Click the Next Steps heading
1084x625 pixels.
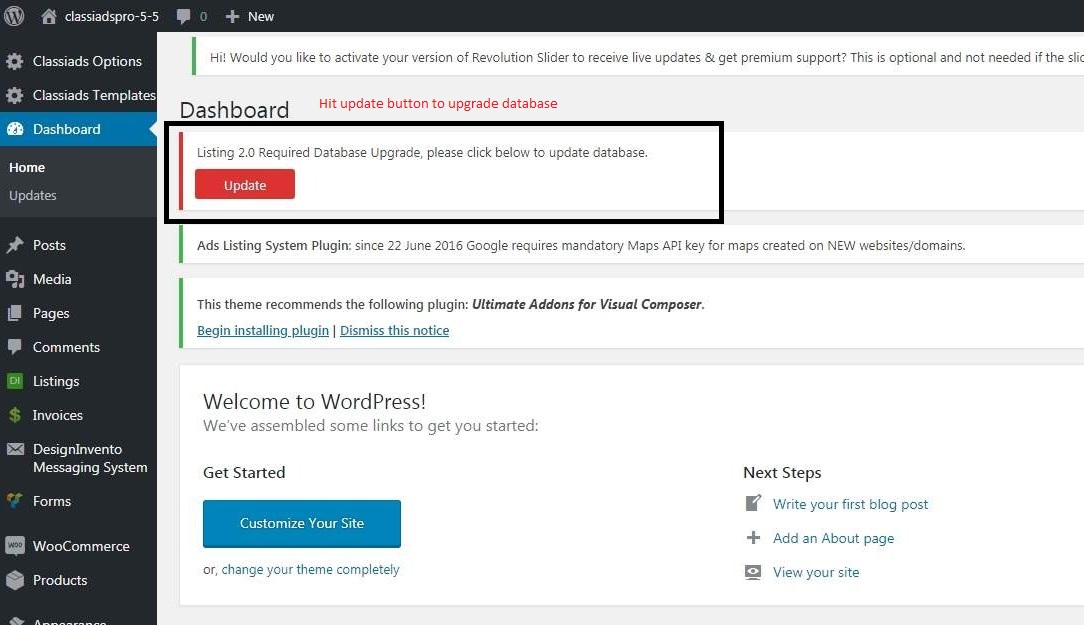tap(782, 473)
